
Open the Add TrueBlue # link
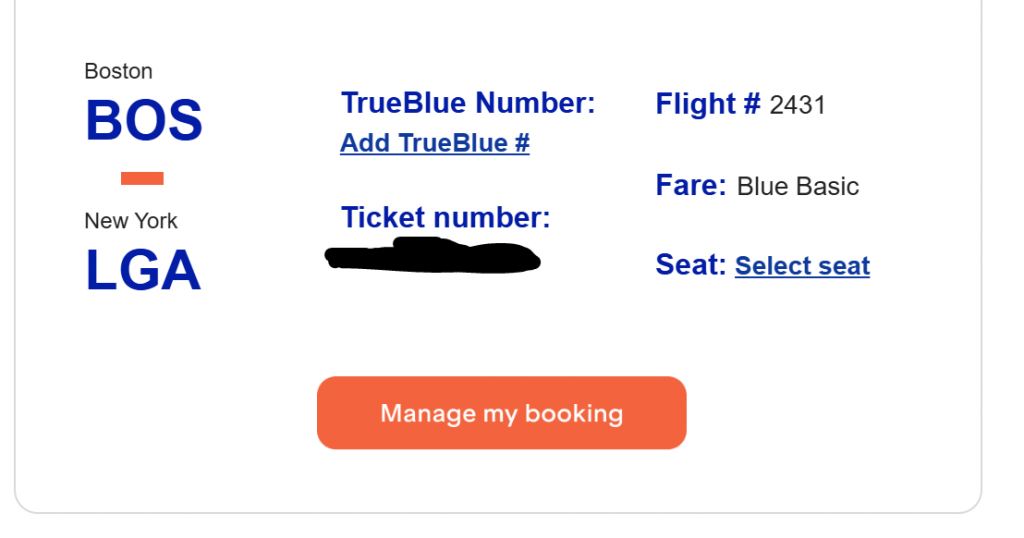click(x=435, y=143)
